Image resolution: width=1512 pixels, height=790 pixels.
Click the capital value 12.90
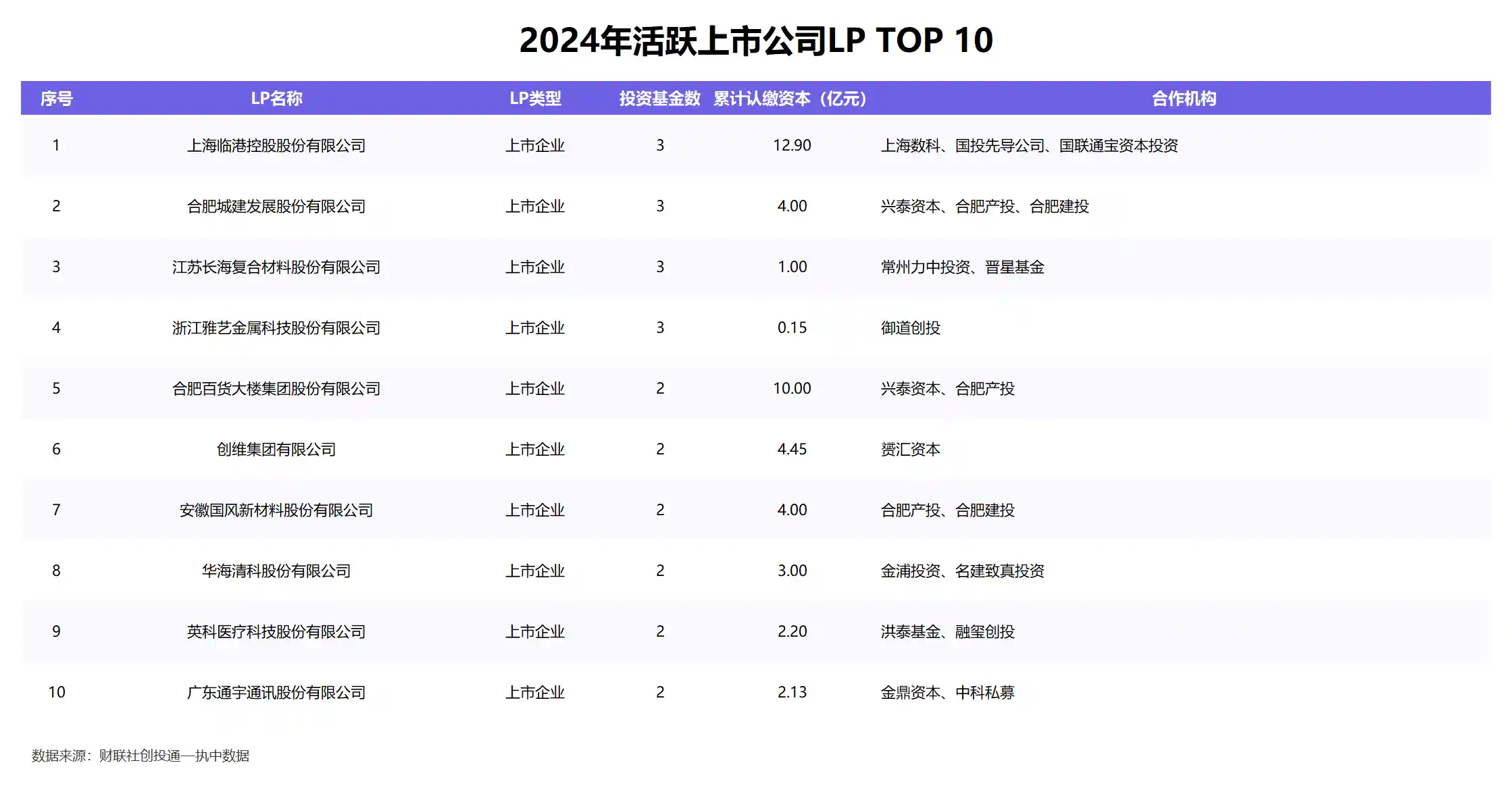(792, 145)
